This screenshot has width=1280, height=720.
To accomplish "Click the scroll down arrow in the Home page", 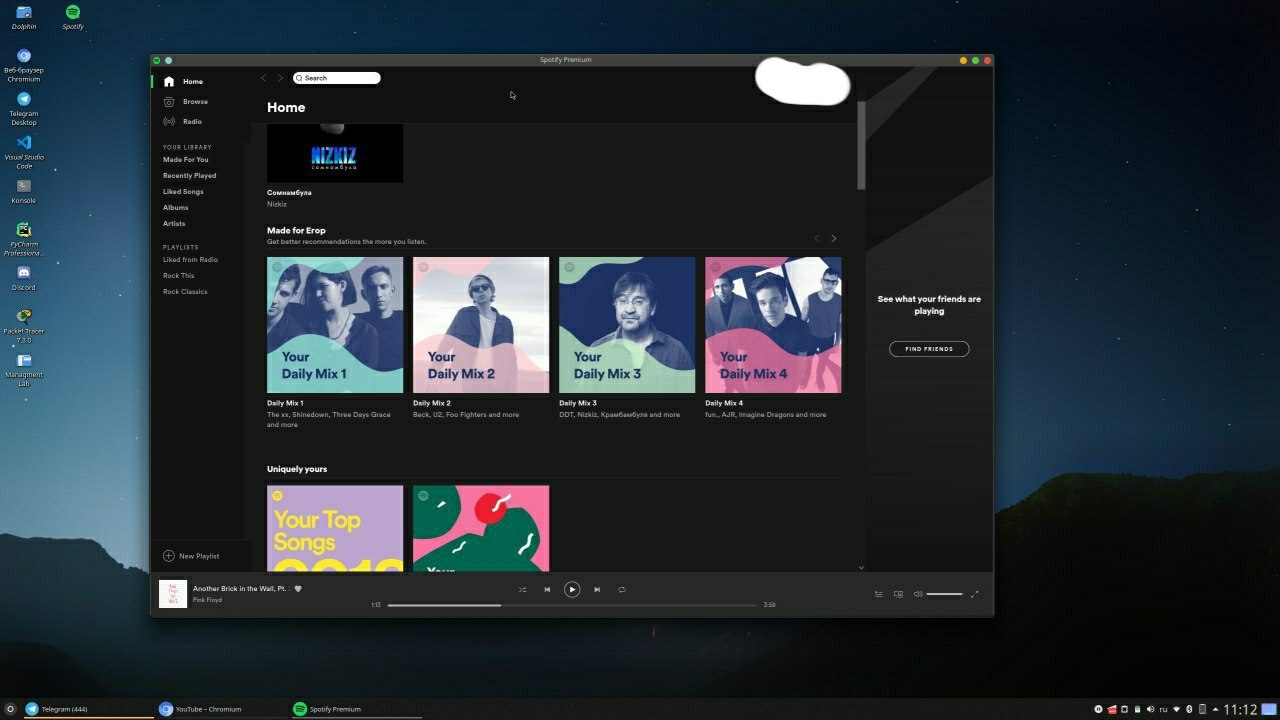I will tap(861, 567).
